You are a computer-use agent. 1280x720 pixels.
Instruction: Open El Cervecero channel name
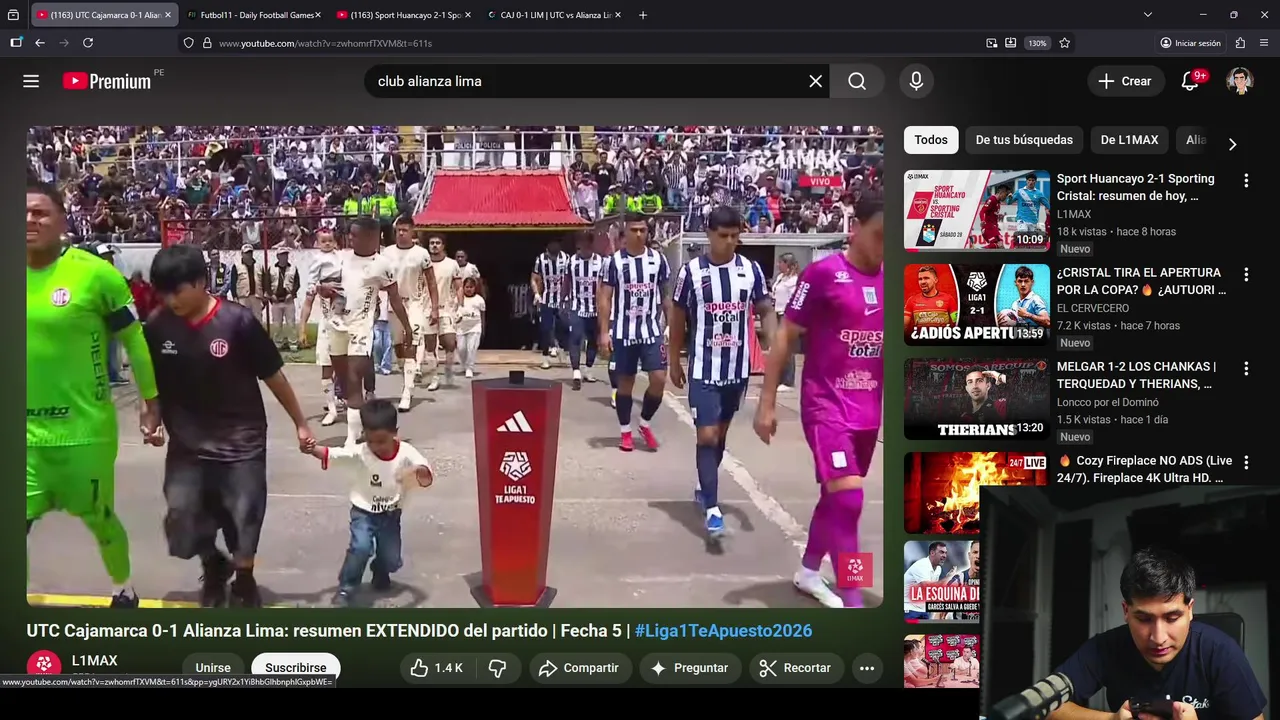point(1093,308)
